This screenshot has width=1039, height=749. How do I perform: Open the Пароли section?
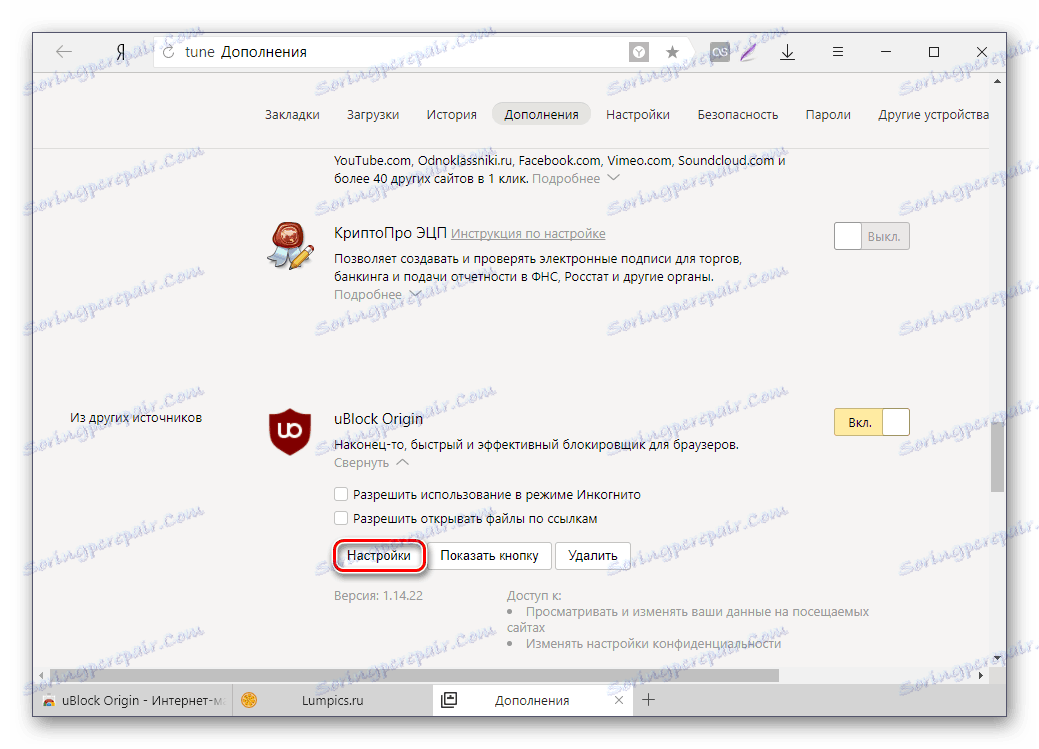tap(828, 115)
